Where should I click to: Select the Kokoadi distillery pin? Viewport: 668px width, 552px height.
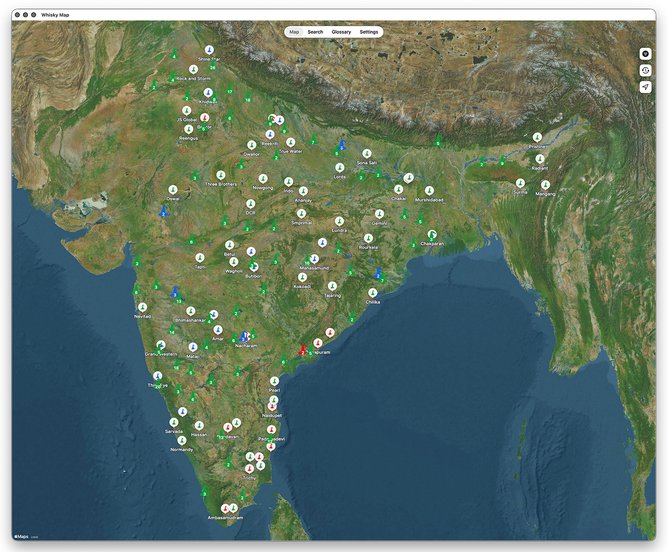pyautogui.click(x=302, y=278)
